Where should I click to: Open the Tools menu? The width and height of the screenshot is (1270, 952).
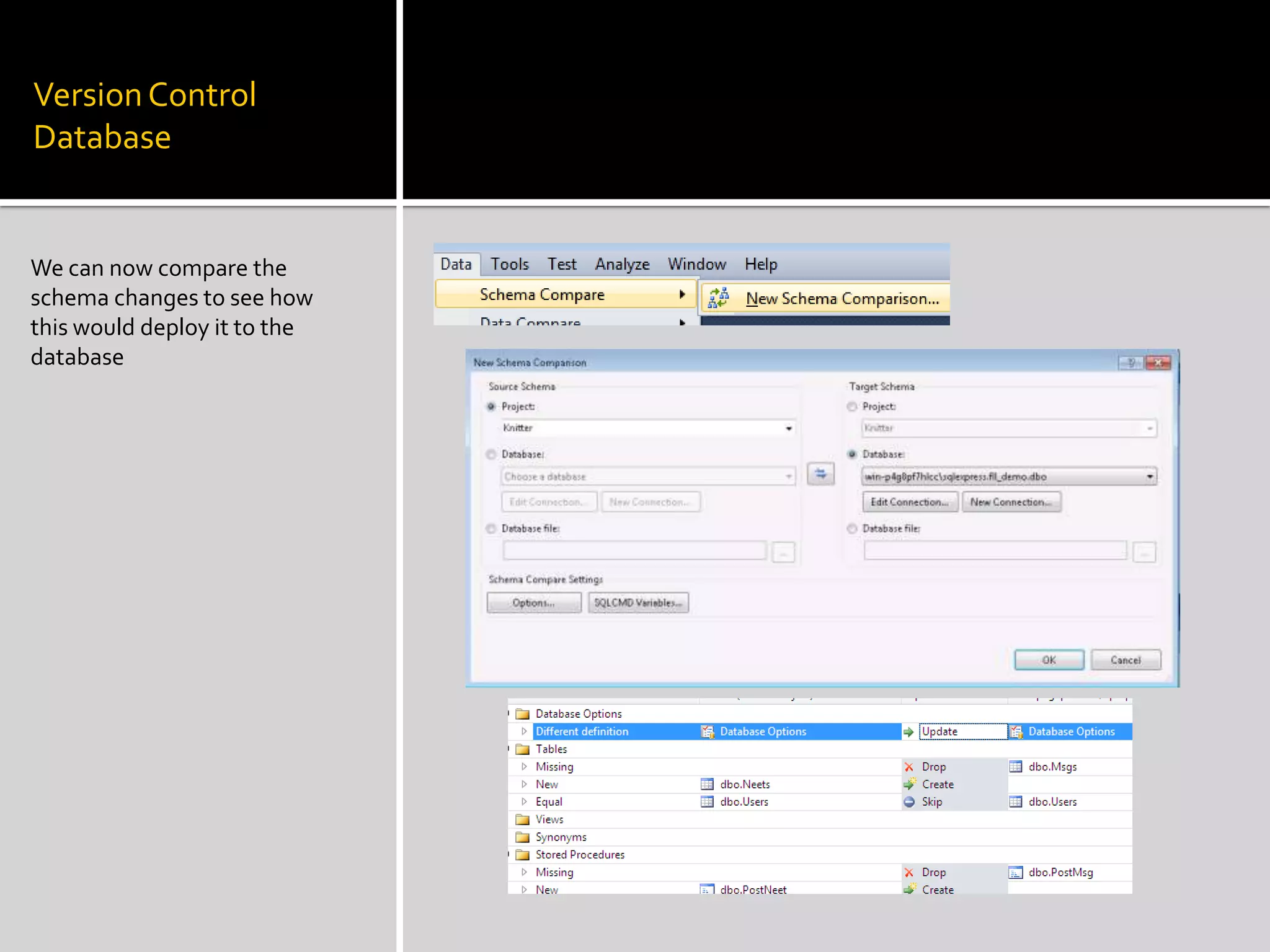[510, 264]
